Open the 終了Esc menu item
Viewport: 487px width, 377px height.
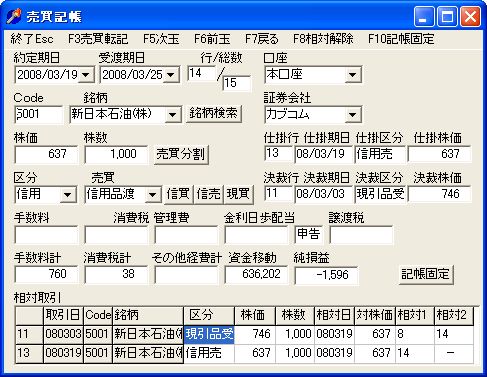[x=32, y=39]
